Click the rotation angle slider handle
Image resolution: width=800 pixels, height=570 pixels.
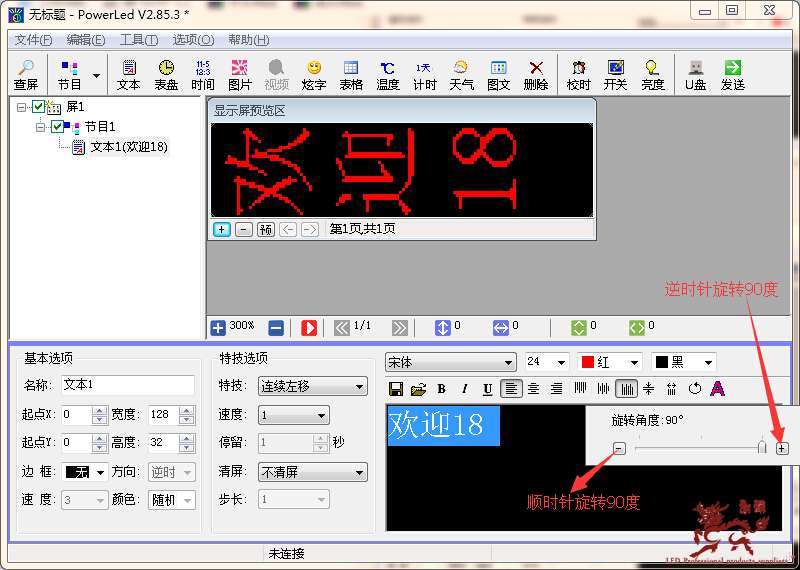click(x=761, y=447)
